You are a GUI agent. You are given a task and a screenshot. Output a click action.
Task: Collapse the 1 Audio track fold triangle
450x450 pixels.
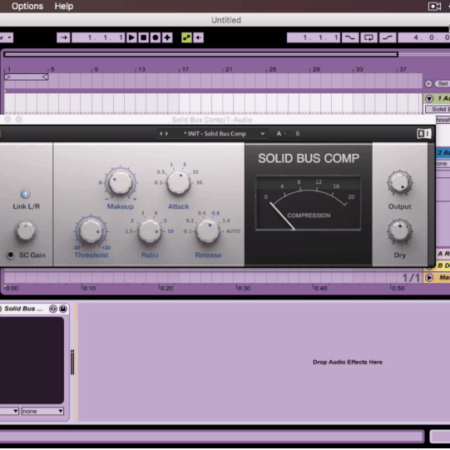pyautogui.click(x=429, y=98)
